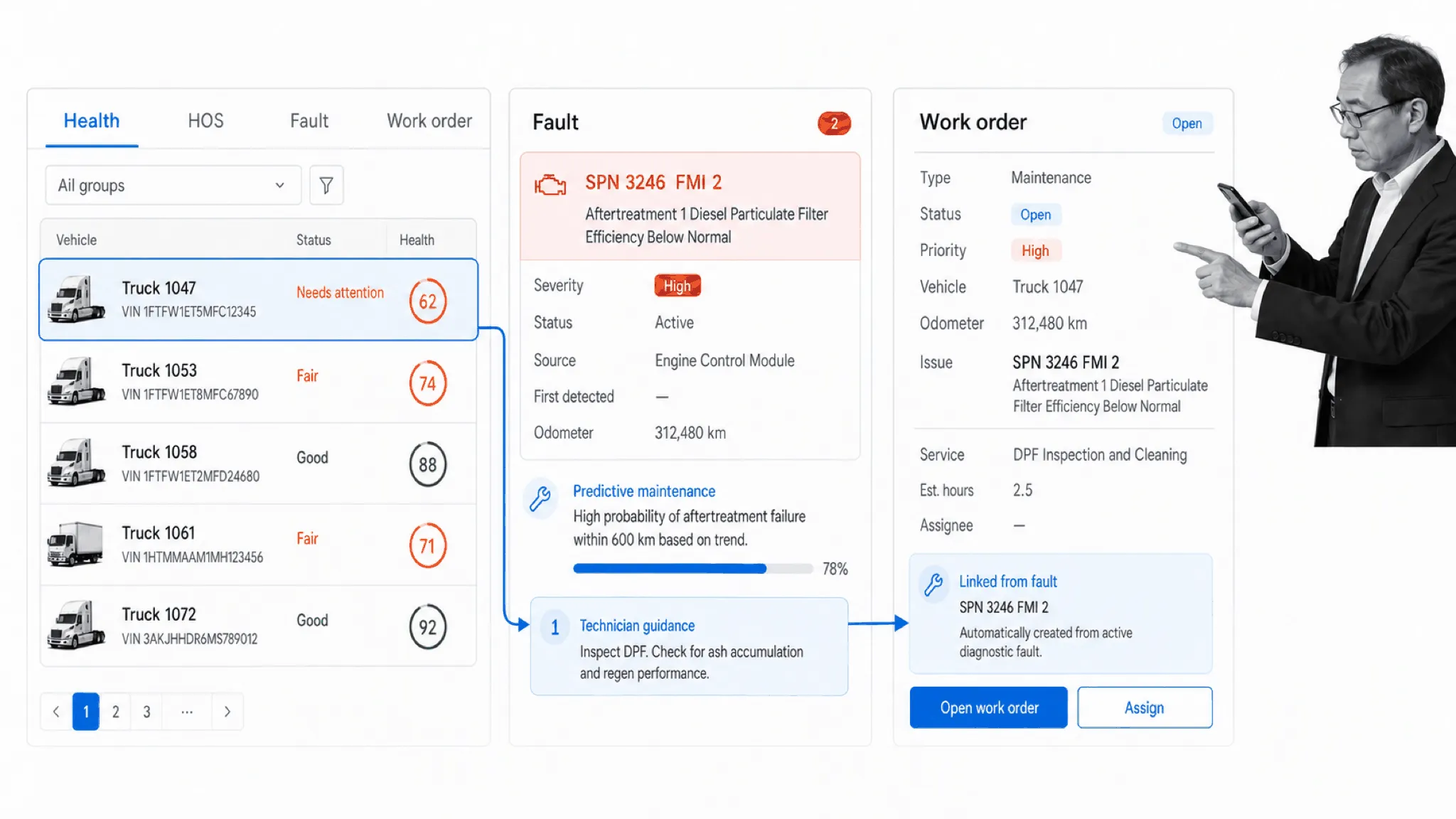This screenshot has width=1456, height=819.
Task: Click the Maintenance type value
Action: point(1051,178)
